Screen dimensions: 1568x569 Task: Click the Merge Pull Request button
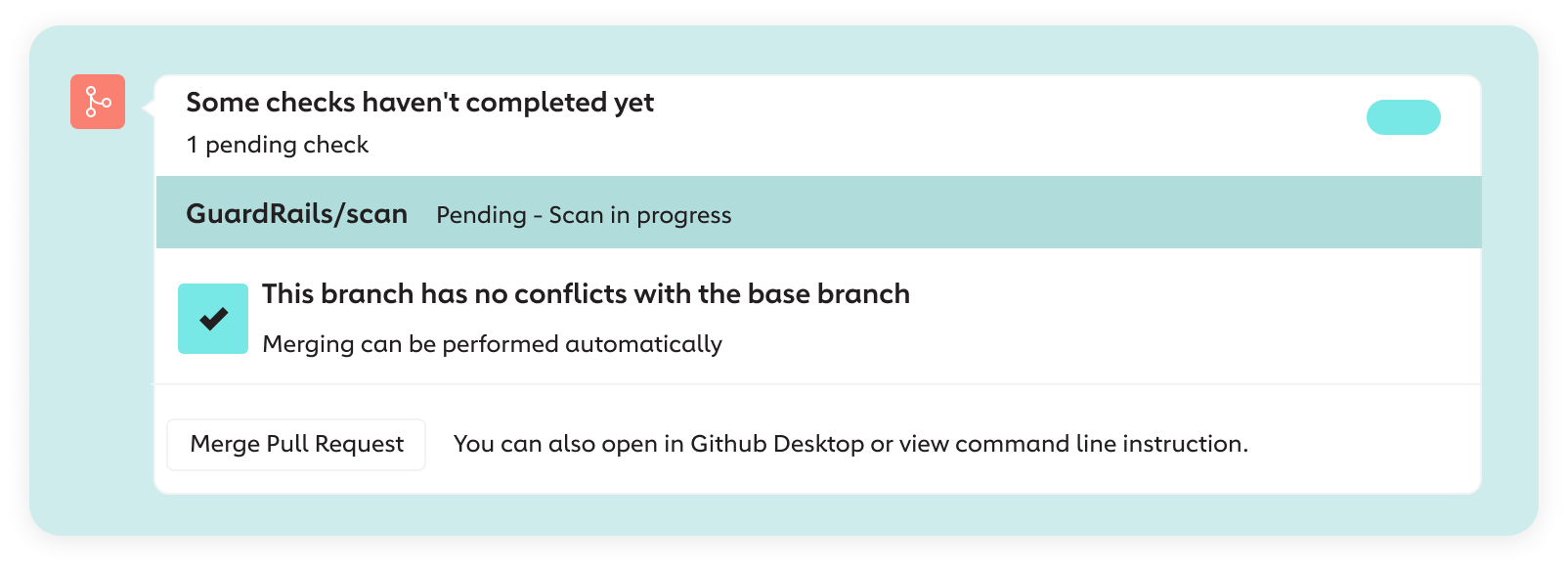coord(296,445)
